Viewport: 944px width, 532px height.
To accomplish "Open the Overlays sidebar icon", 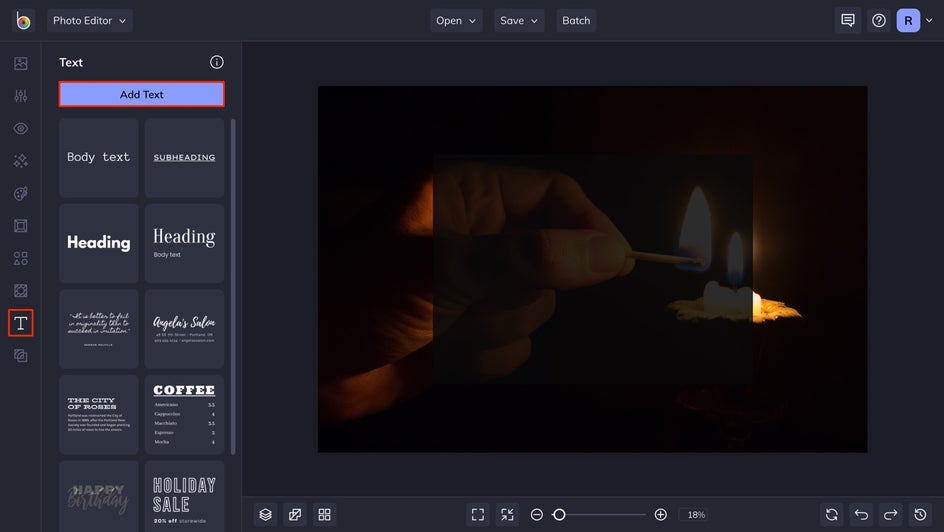I will click(20, 291).
